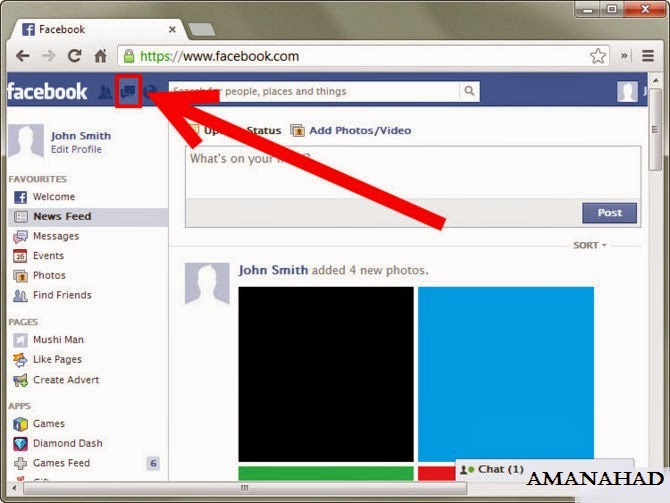Screen dimensions: 670x503
Task: Click the search magnifier button
Action: pyautogui.click(x=469, y=91)
